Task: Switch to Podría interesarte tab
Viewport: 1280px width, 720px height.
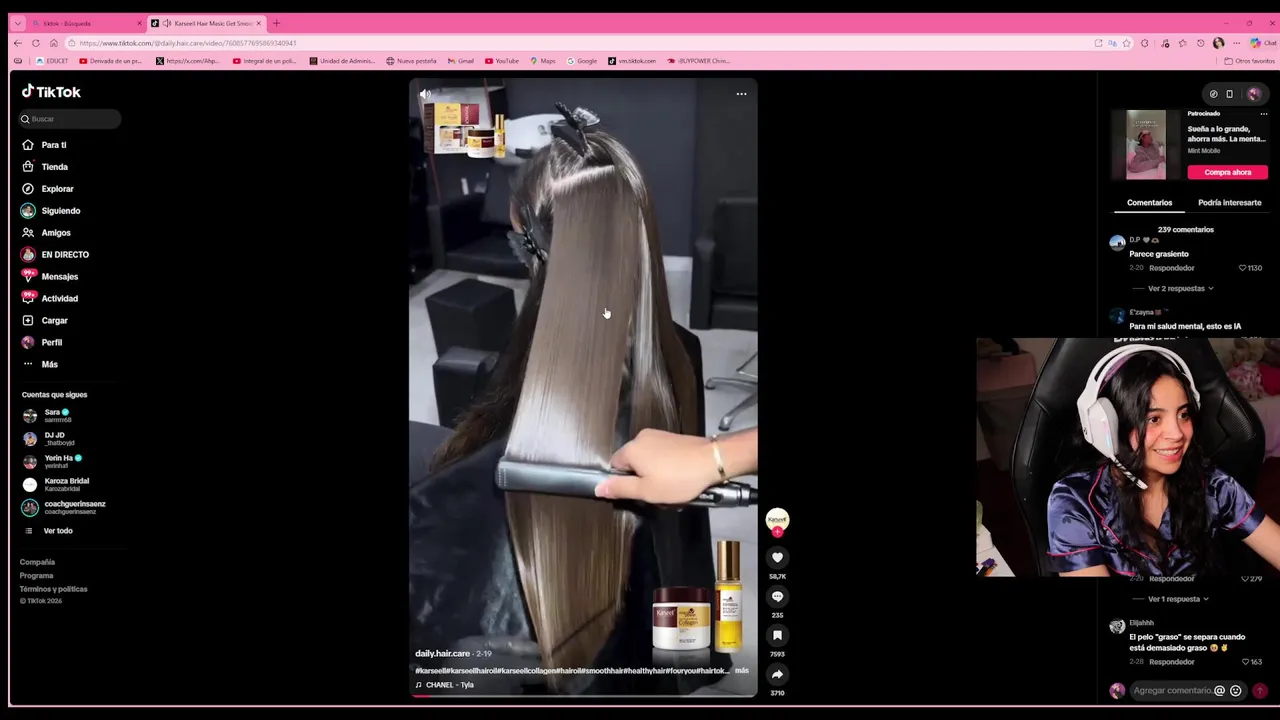Action: 1229,203
